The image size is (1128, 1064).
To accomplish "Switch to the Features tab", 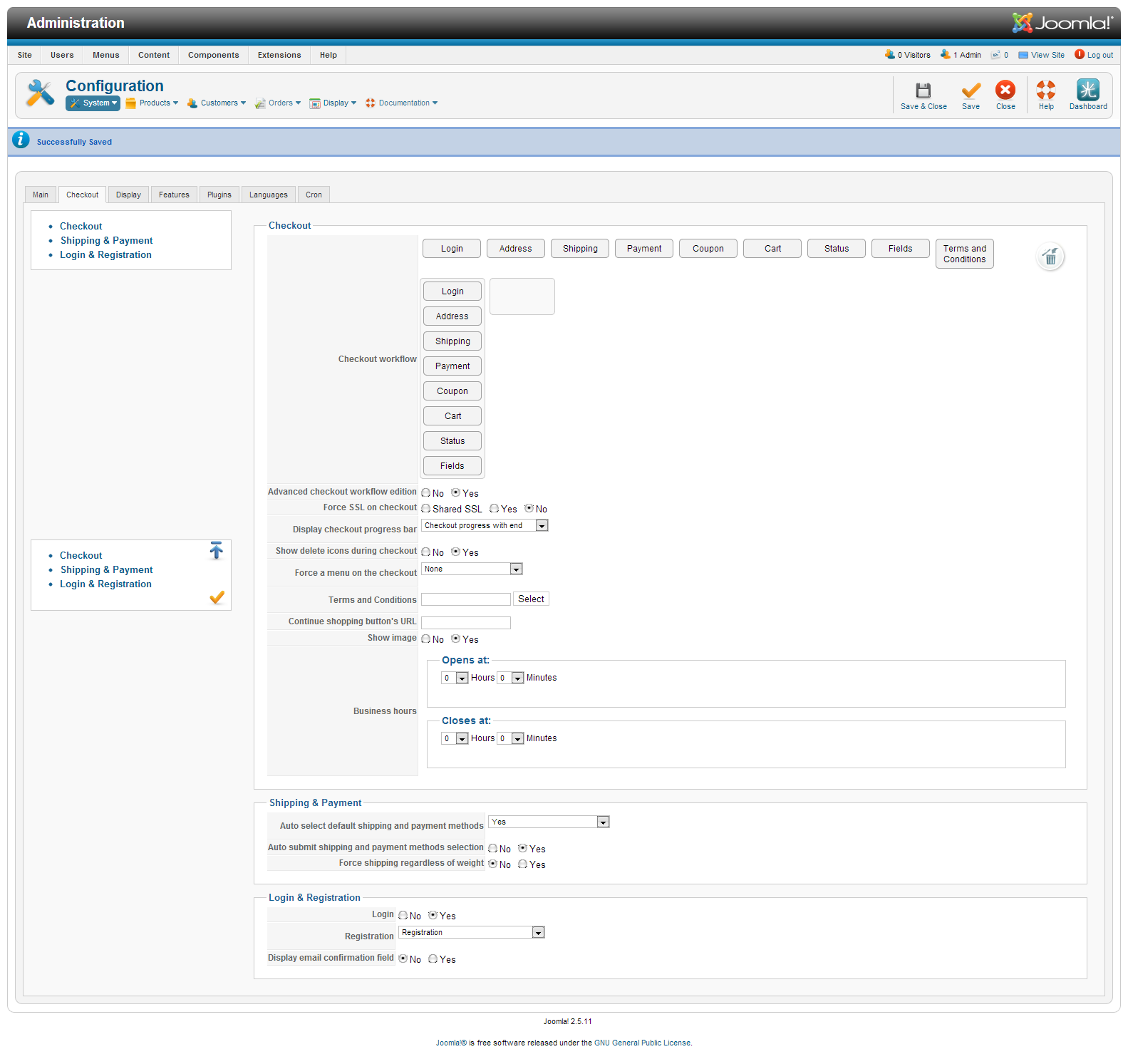I will tap(174, 195).
